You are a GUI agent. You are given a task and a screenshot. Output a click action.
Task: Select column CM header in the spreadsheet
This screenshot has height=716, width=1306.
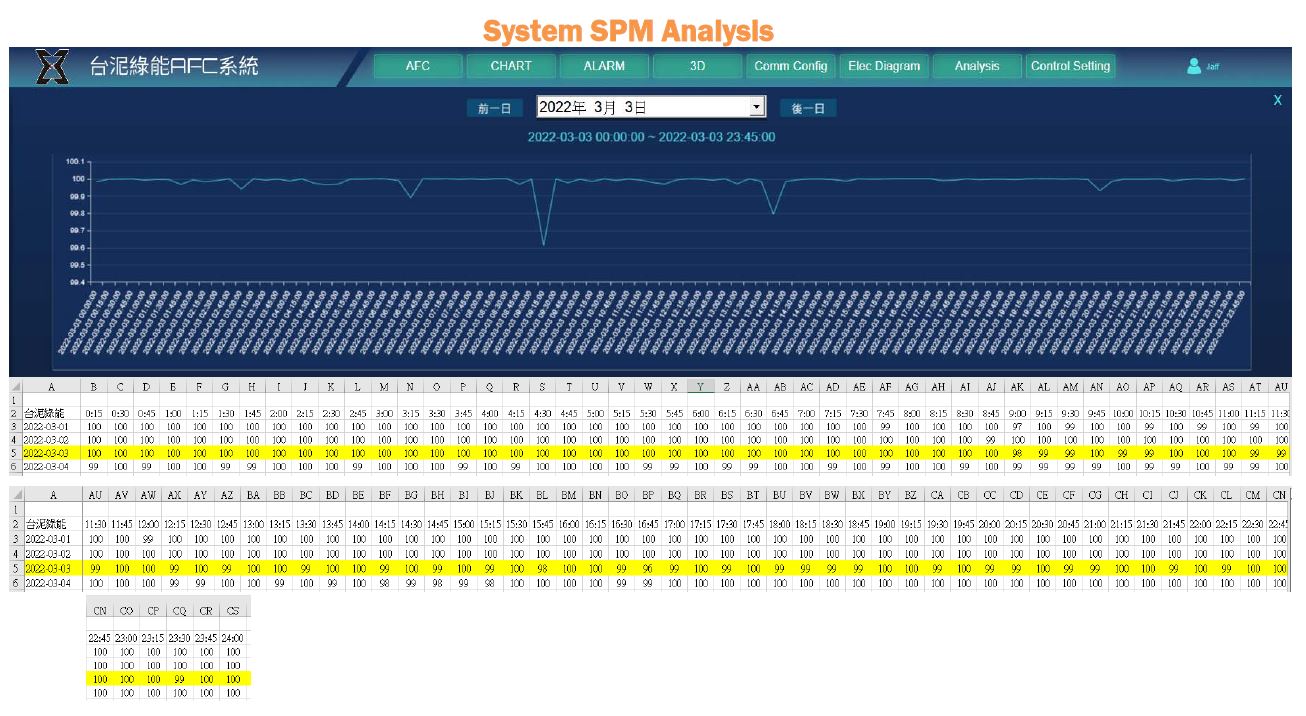(1253, 495)
